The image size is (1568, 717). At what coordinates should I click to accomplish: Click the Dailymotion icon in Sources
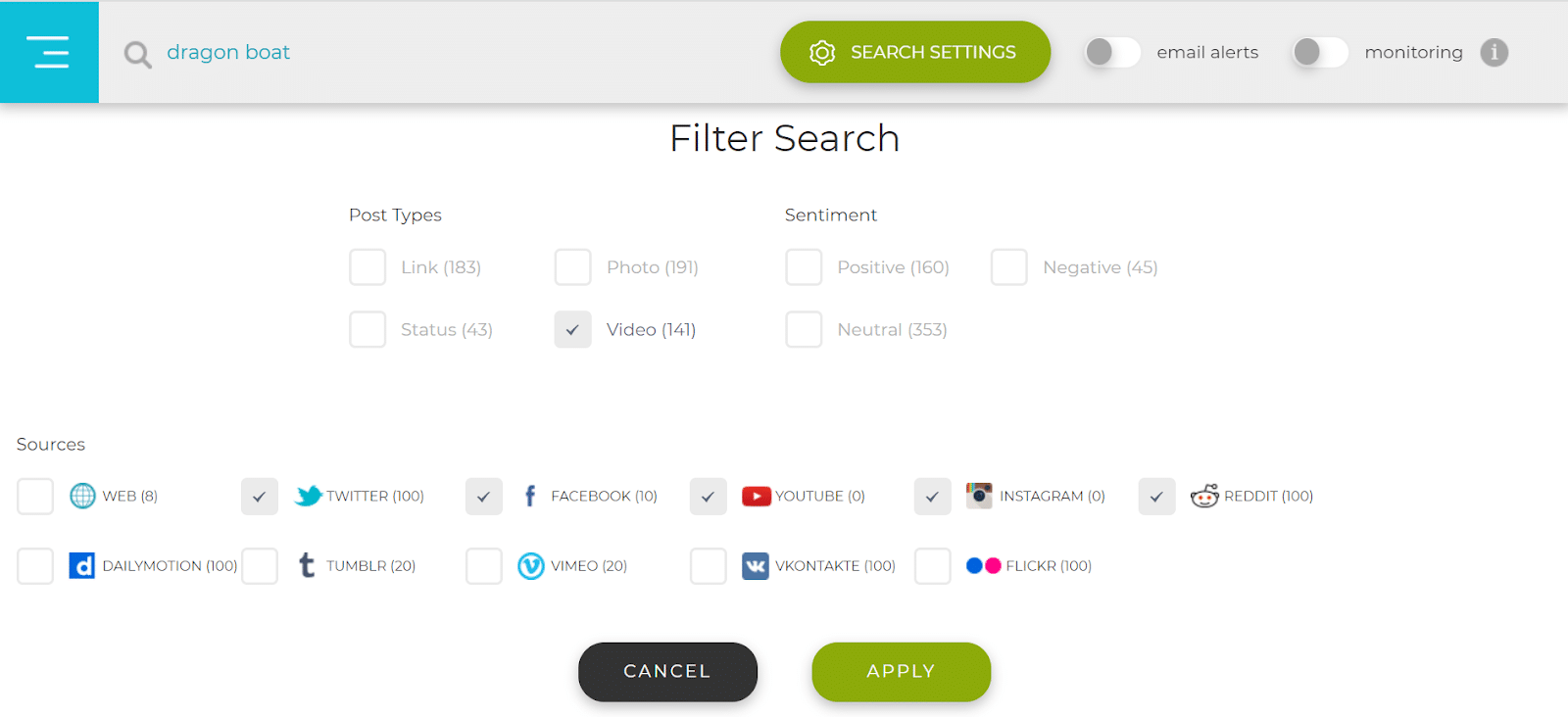click(x=81, y=565)
